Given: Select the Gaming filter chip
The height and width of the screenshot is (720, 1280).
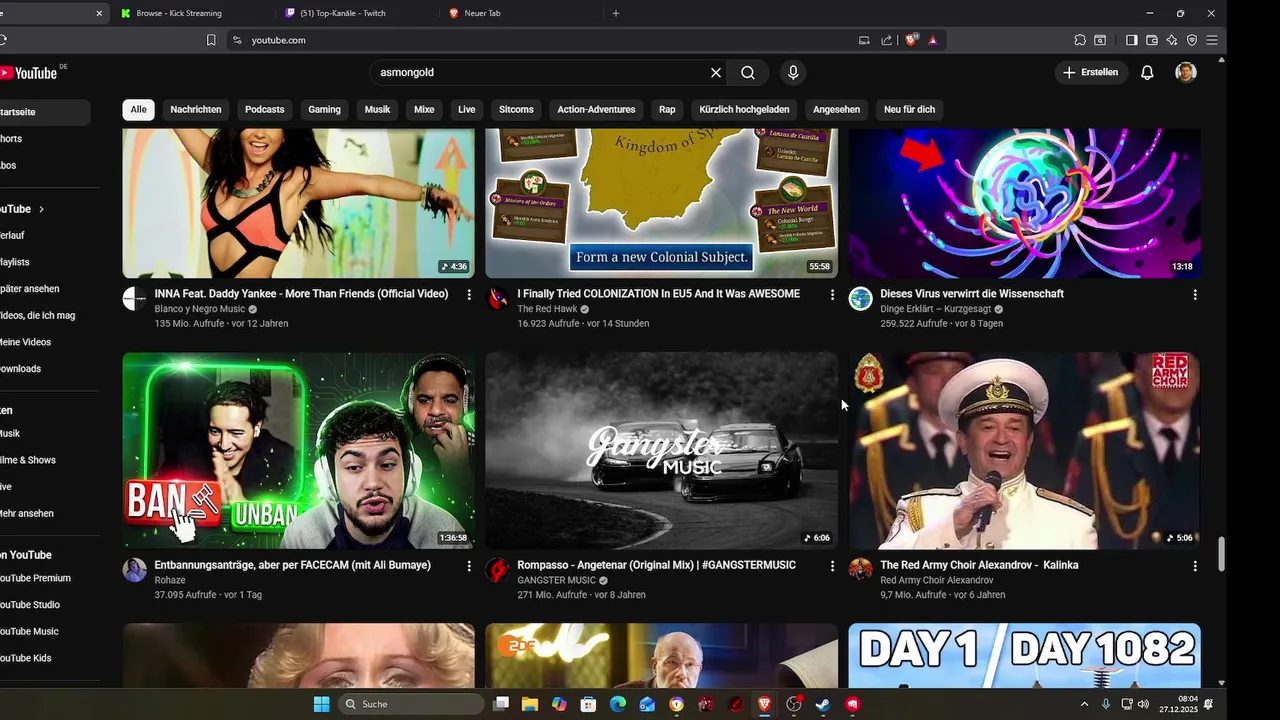Looking at the screenshot, I should (x=324, y=109).
